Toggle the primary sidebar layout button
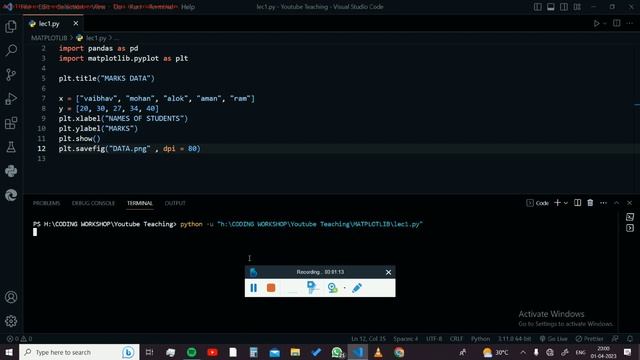The height and width of the screenshot is (360, 640). coord(538,7)
